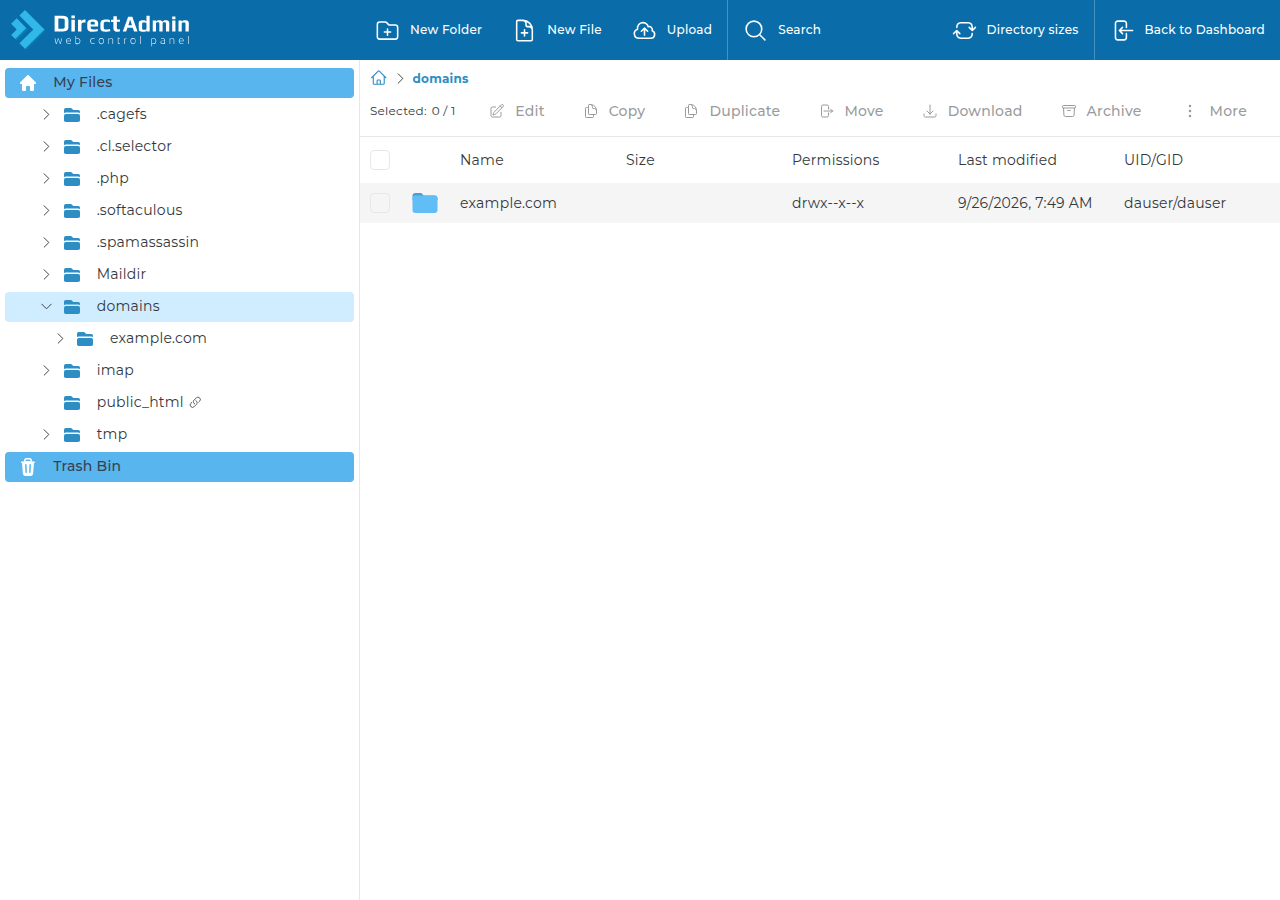Choose the Copy action

(615, 111)
